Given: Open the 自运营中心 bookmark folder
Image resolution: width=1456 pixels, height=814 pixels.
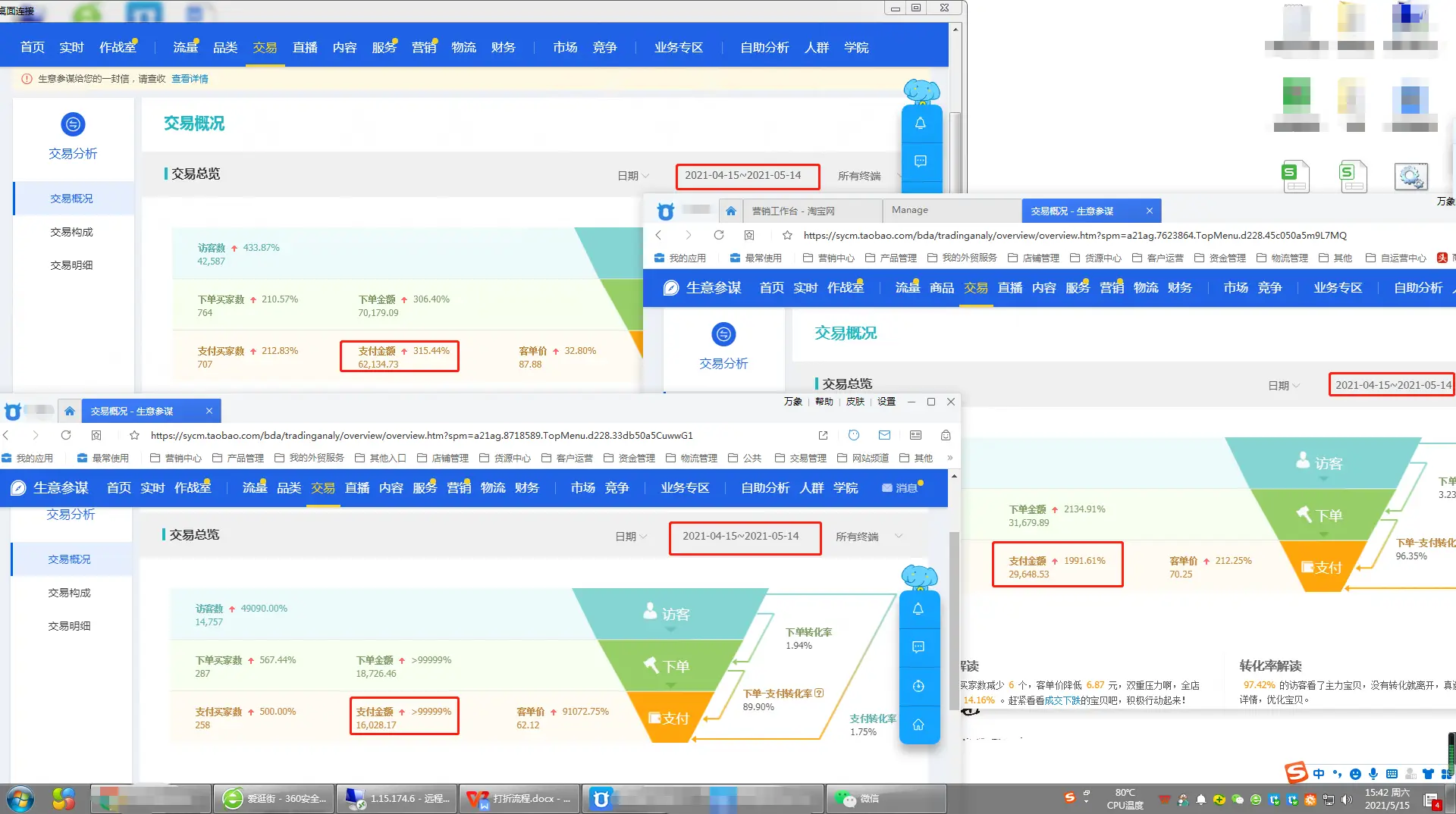Looking at the screenshot, I should coord(1396,258).
